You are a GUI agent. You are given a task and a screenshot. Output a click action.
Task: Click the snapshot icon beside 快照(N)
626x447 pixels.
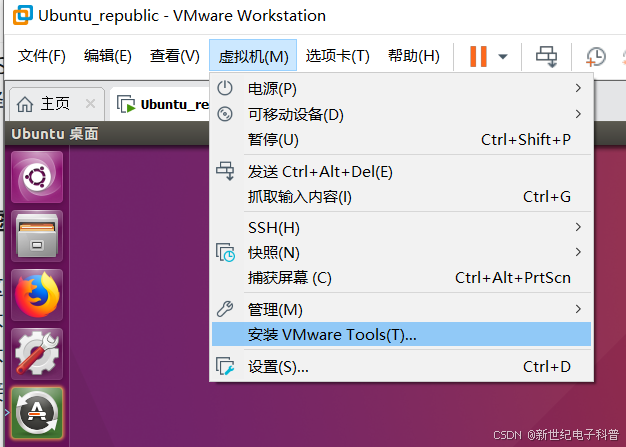(x=226, y=252)
